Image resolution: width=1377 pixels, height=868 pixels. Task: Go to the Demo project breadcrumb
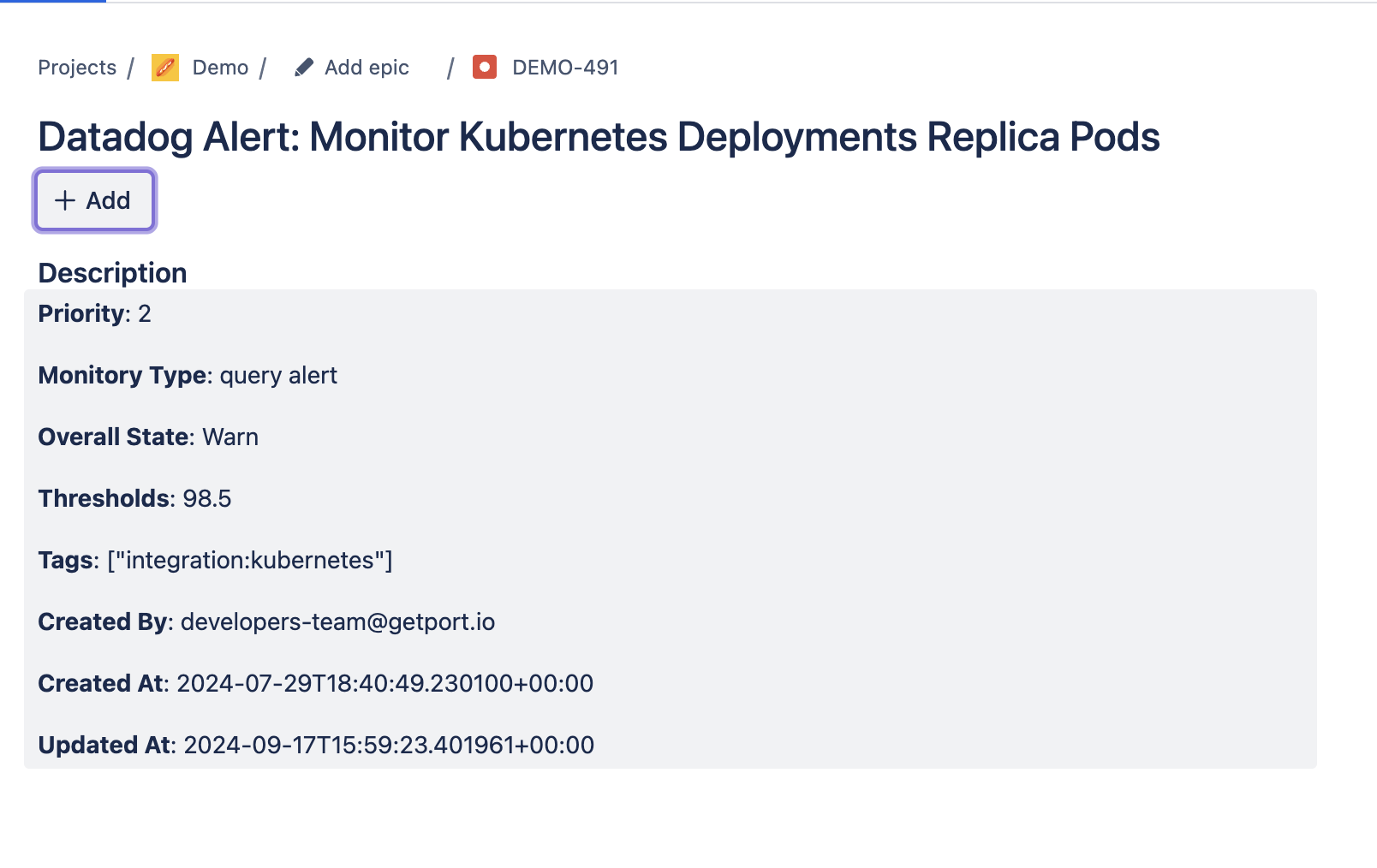click(x=220, y=68)
